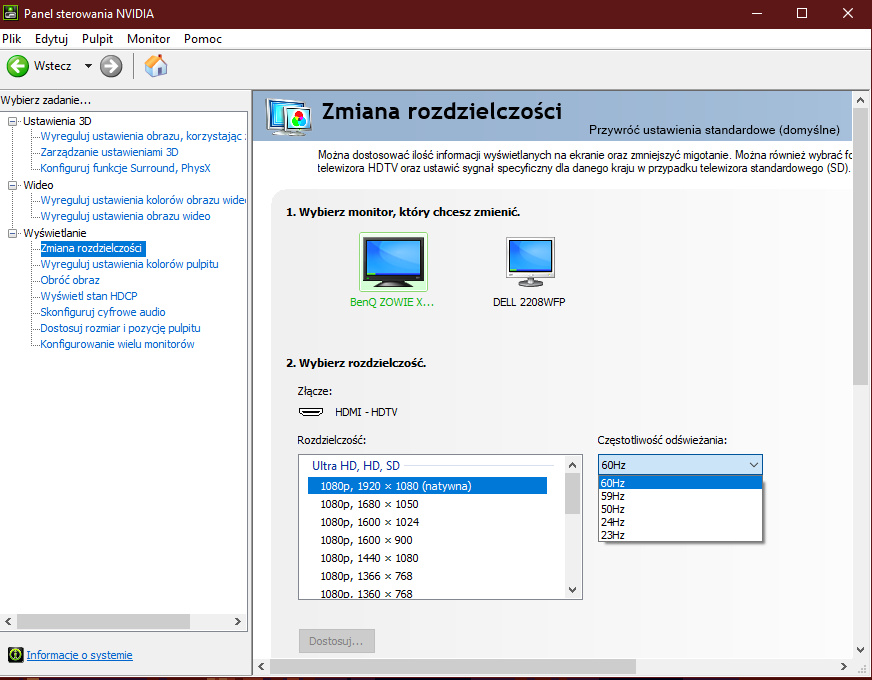Click the system information icon
The height and width of the screenshot is (680, 872).
[16, 654]
